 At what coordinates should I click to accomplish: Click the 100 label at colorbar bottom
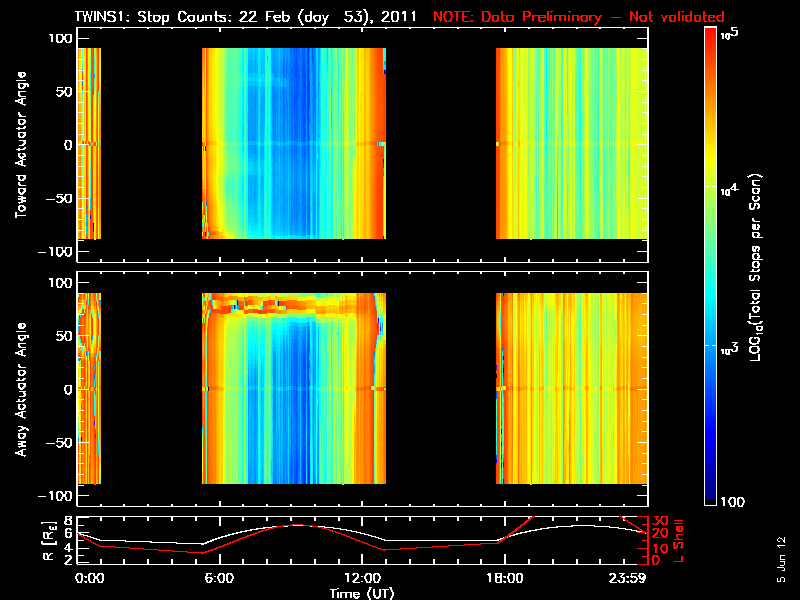click(x=733, y=502)
